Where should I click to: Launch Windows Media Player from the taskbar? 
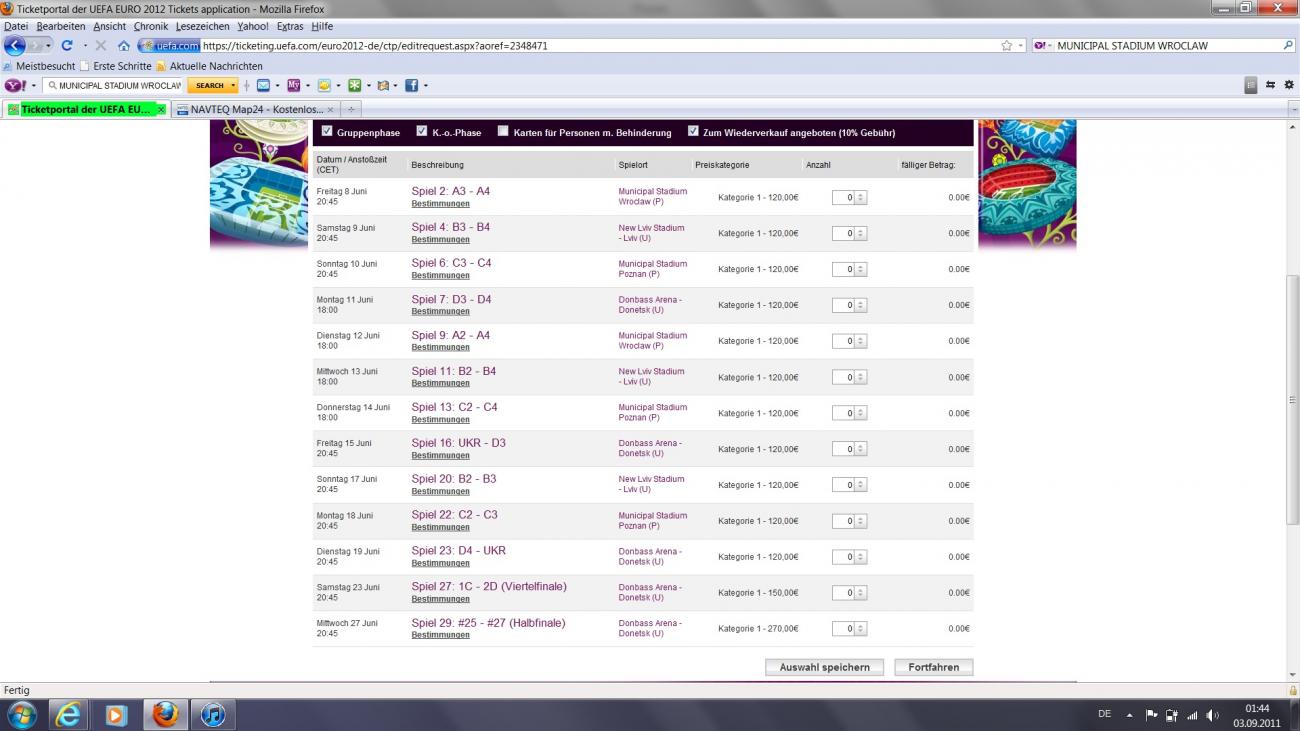coord(117,715)
